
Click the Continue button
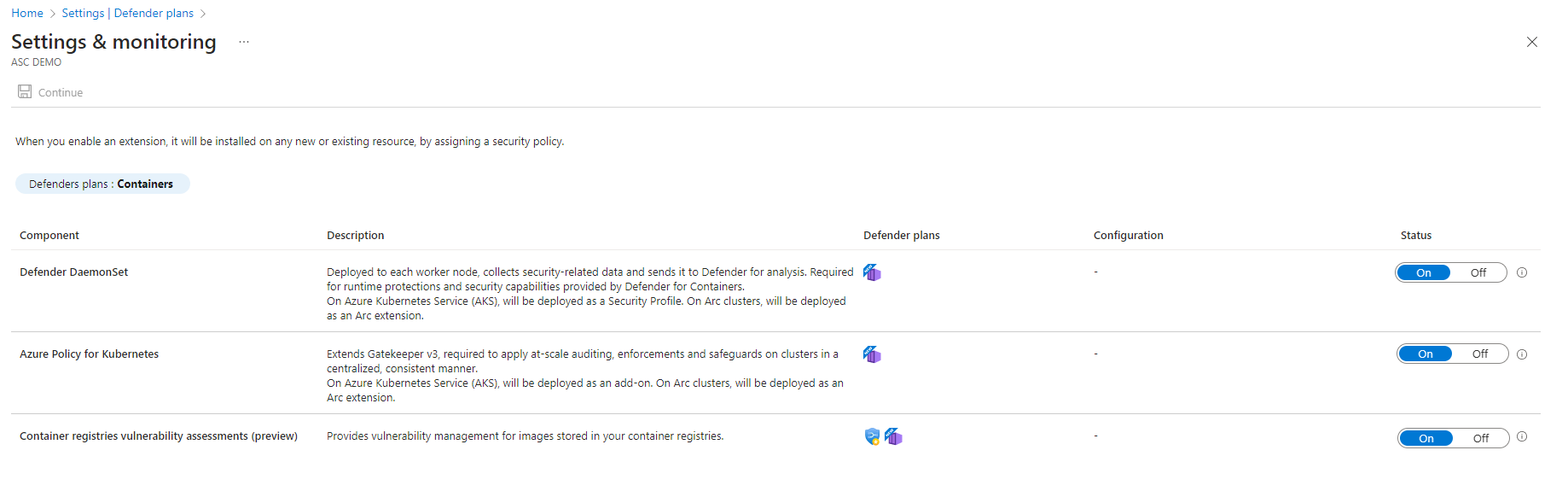pyautogui.click(x=50, y=92)
